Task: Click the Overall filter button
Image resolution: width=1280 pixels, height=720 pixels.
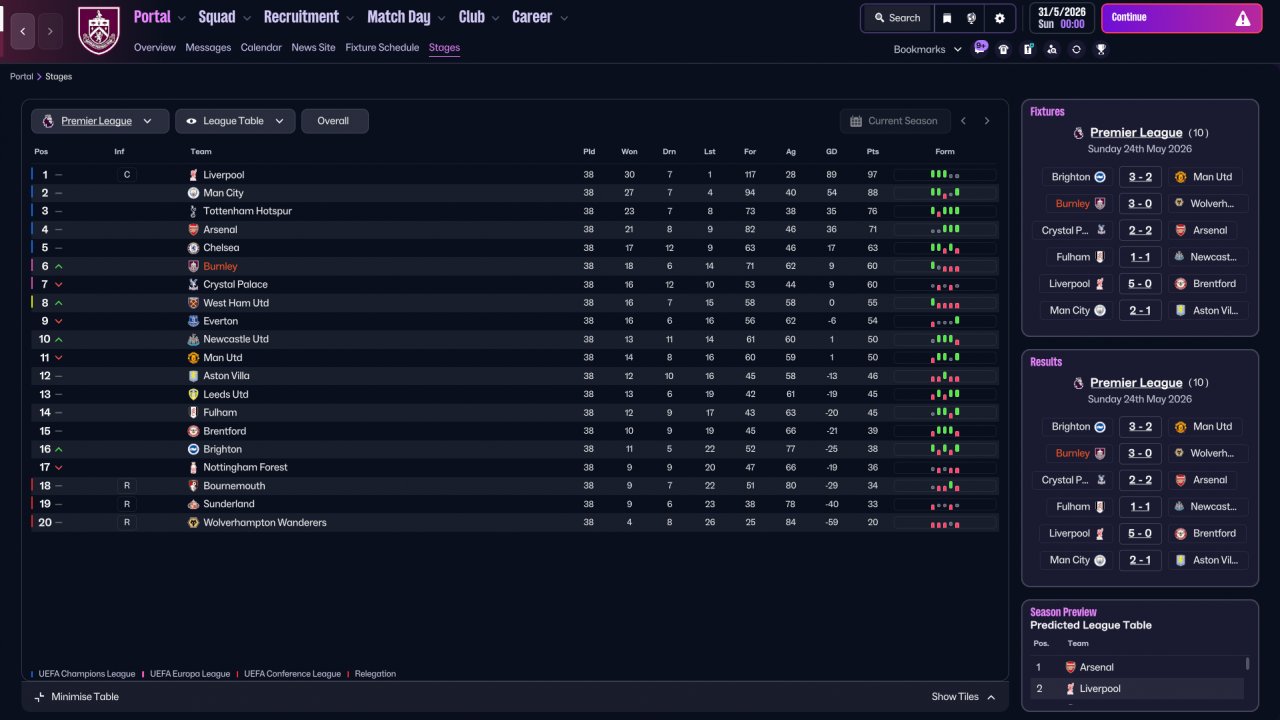Action: click(x=335, y=121)
